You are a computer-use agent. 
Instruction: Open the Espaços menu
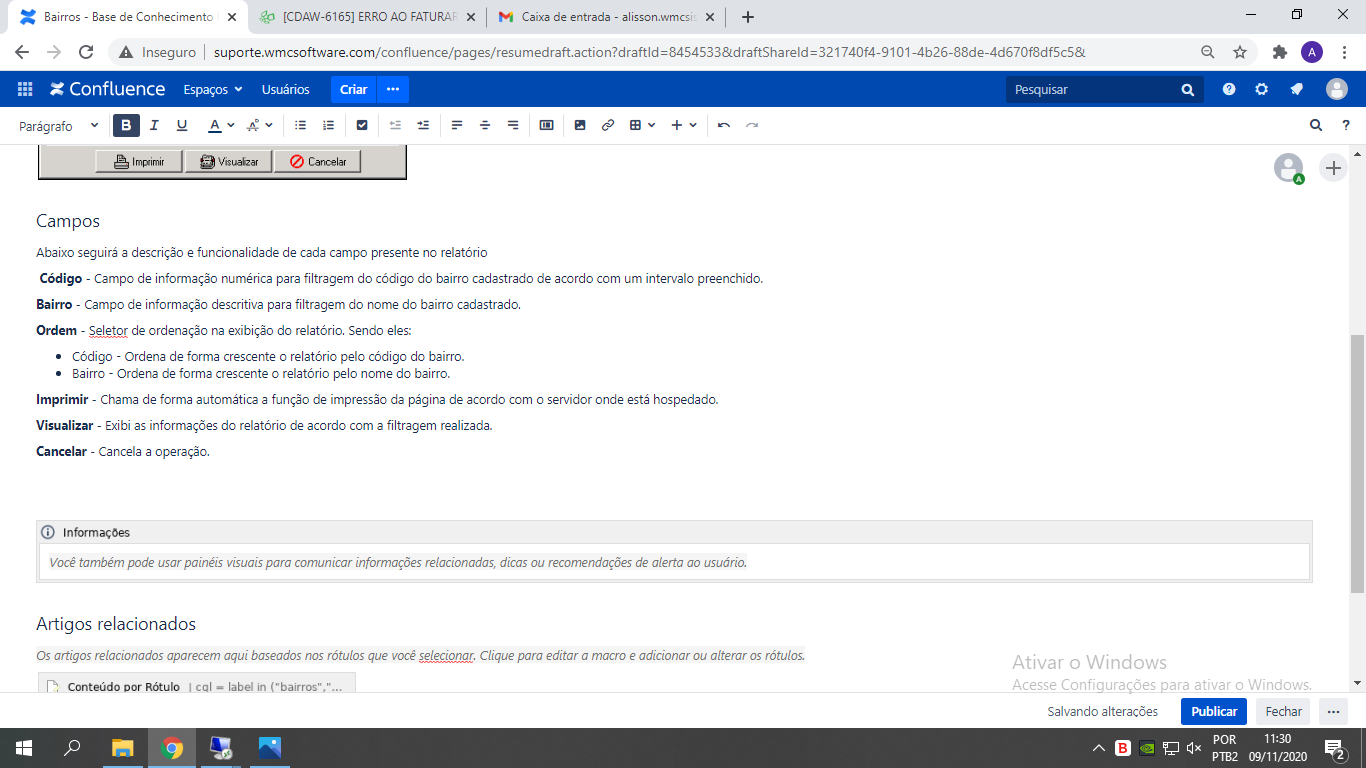pos(212,89)
